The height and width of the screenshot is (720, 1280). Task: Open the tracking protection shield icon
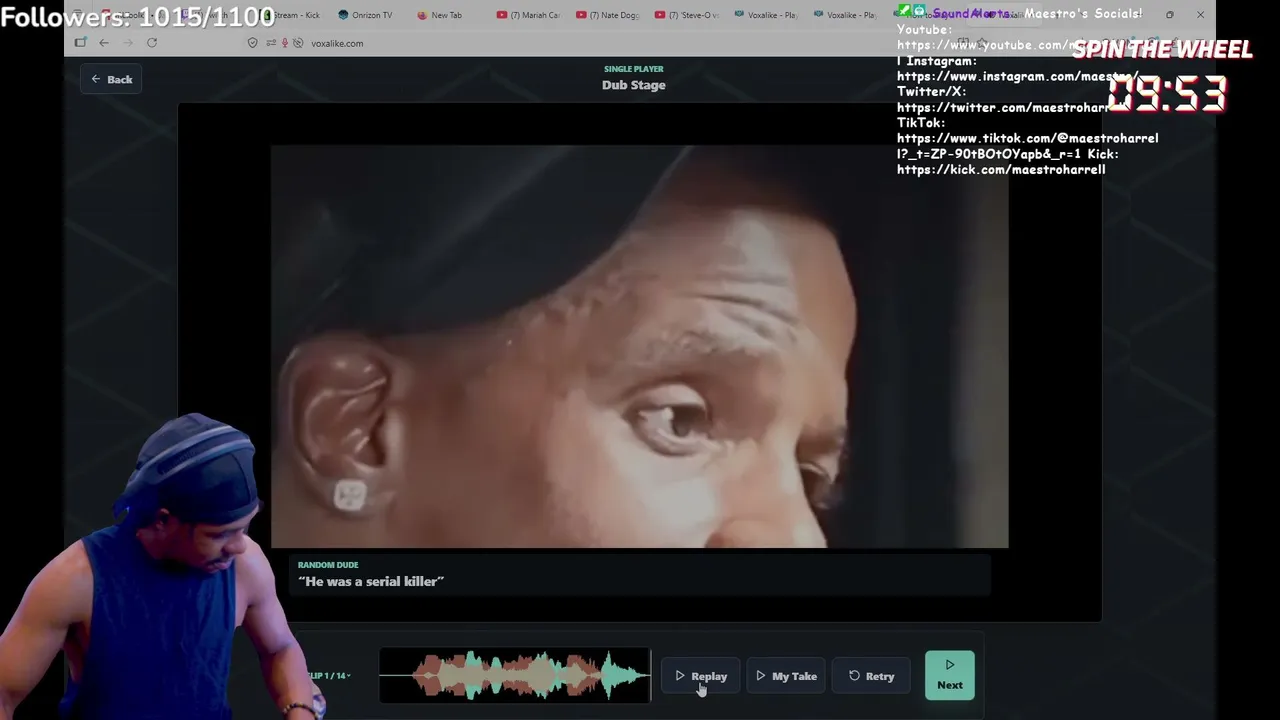point(252,43)
